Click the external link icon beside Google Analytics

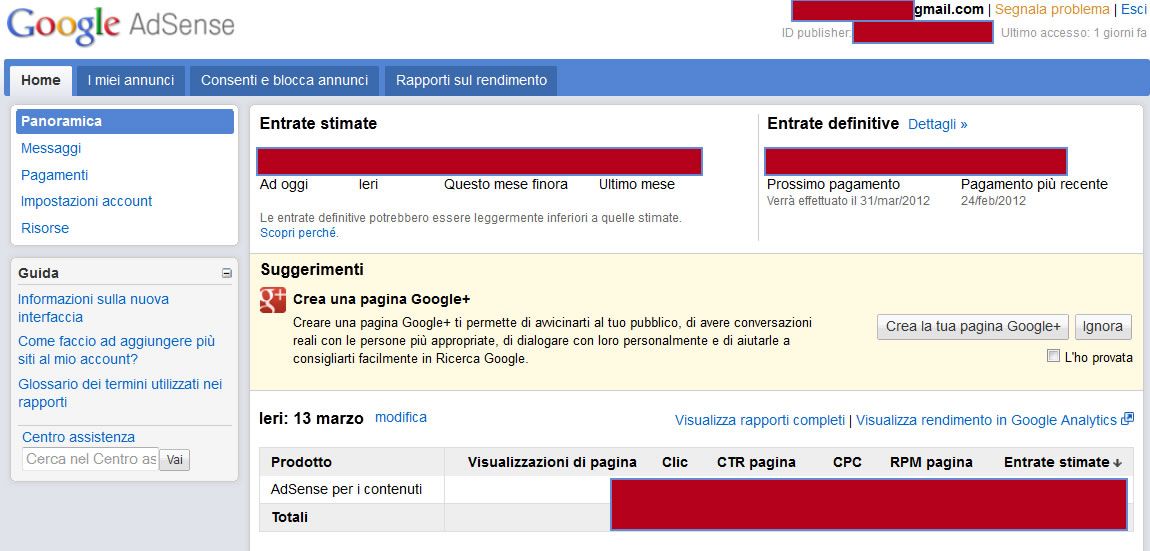point(1127,419)
